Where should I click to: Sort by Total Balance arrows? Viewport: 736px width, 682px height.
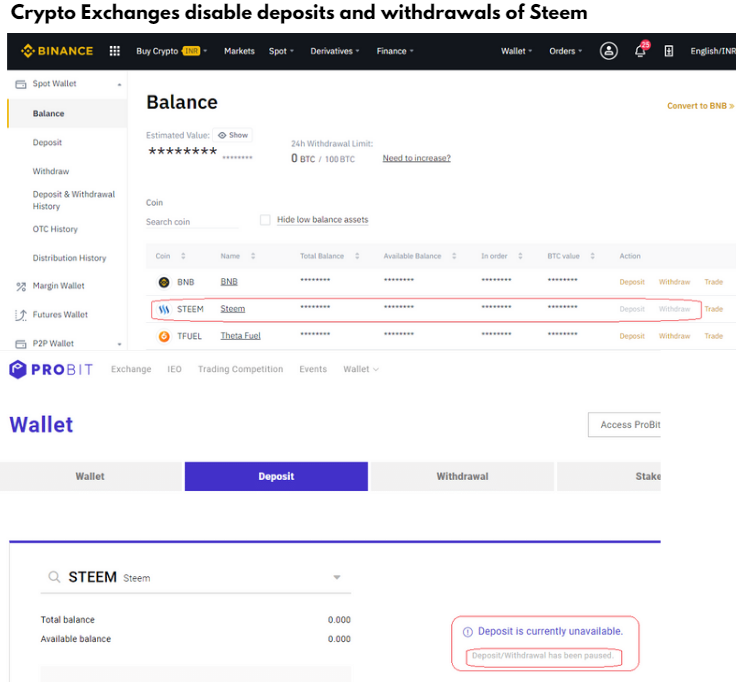pyautogui.click(x=357, y=256)
